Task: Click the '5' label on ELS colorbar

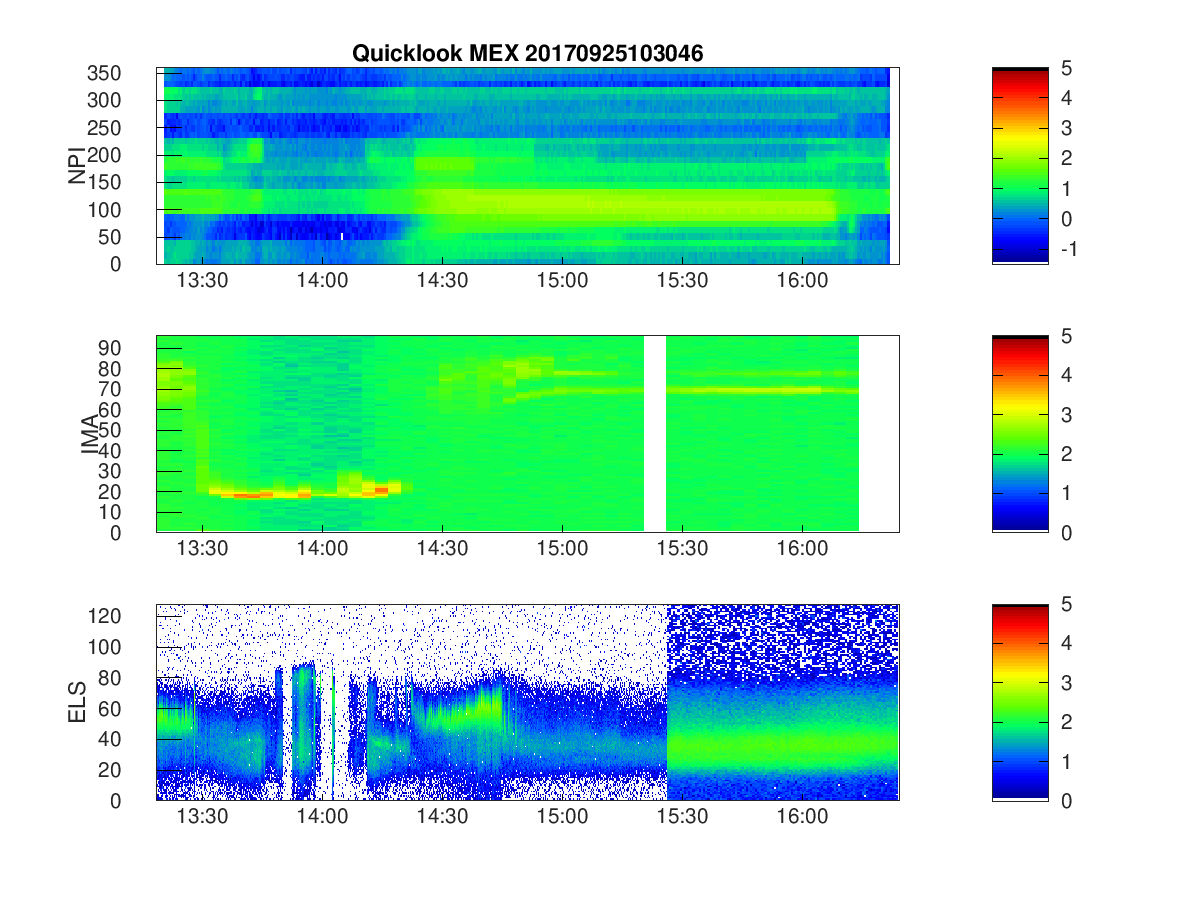Action: (x=1066, y=604)
